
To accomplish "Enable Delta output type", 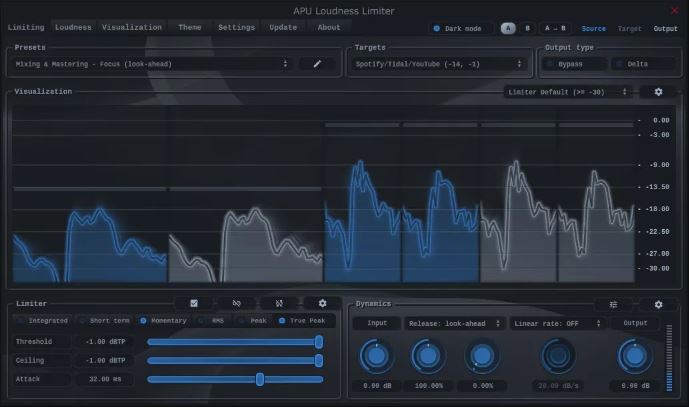I will [642, 64].
